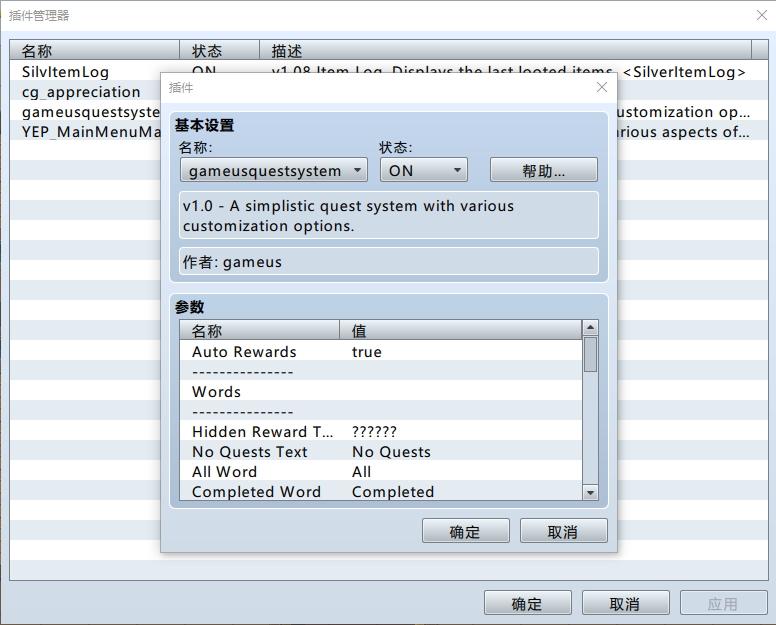Click the plugin description text box

[388, 215]
